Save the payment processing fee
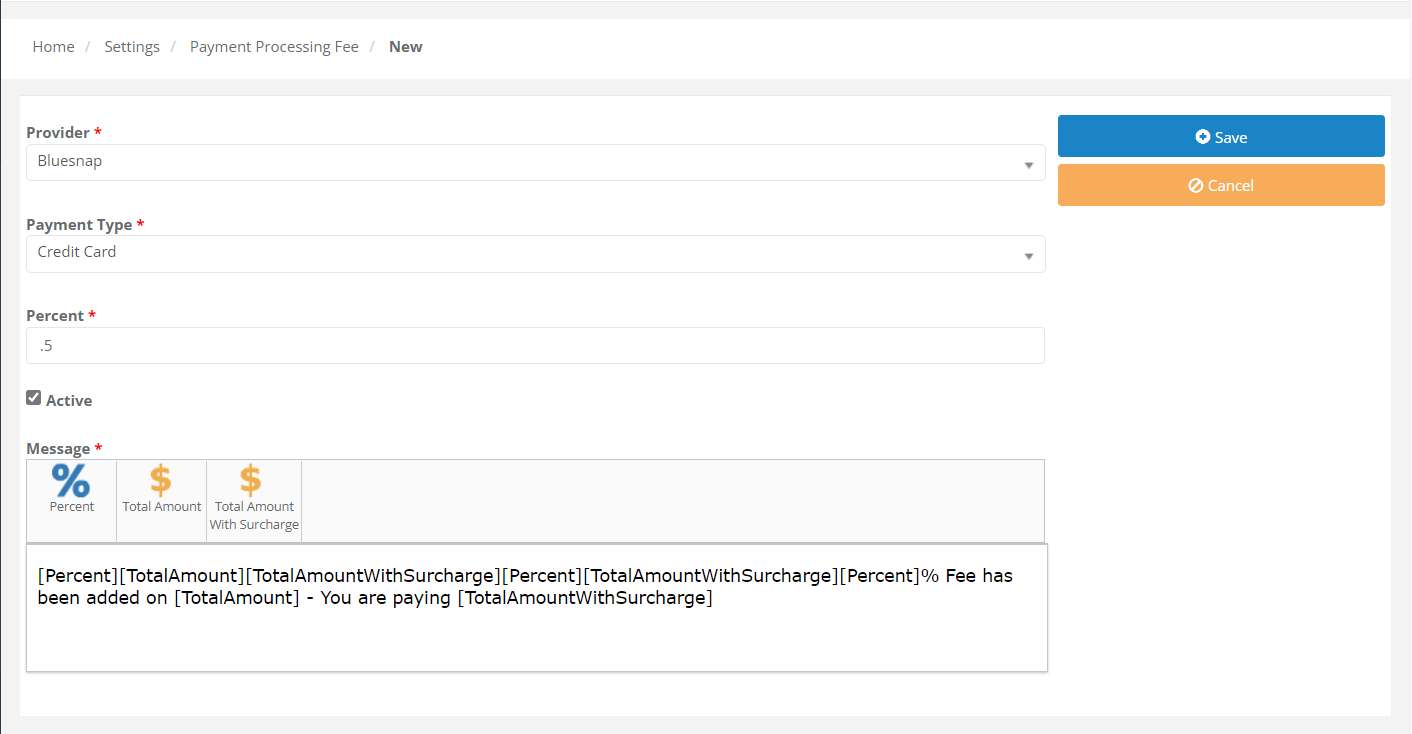 tap(1221, 136)
